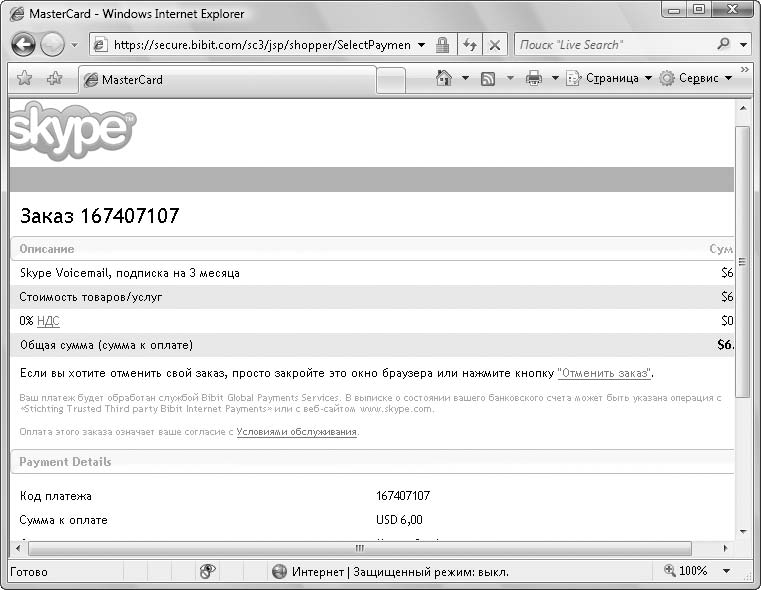Click the НДС link
The height and width of the screenshot is (590, 761).
point(48,321)
